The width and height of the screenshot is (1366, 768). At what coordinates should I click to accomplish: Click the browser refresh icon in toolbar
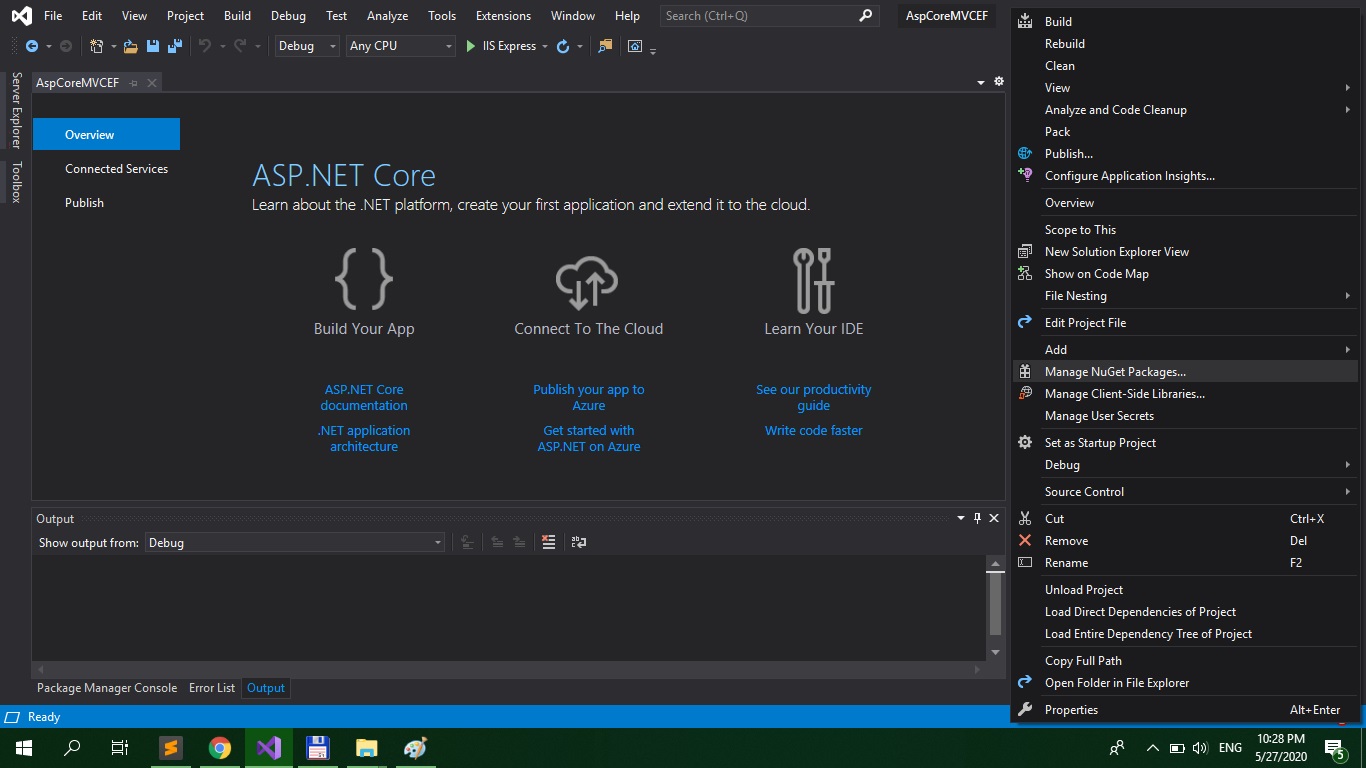[563, 46]
